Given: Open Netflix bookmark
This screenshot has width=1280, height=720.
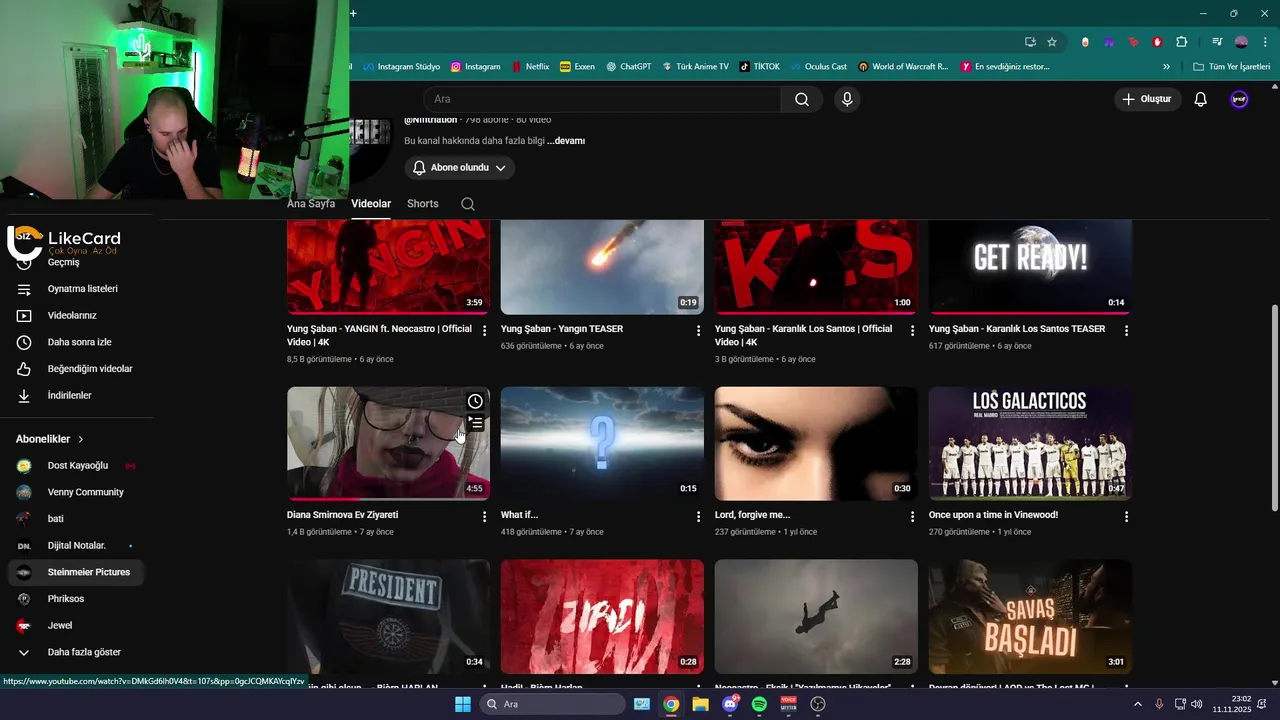Looking at the screenshot, I should click(530, 67).
